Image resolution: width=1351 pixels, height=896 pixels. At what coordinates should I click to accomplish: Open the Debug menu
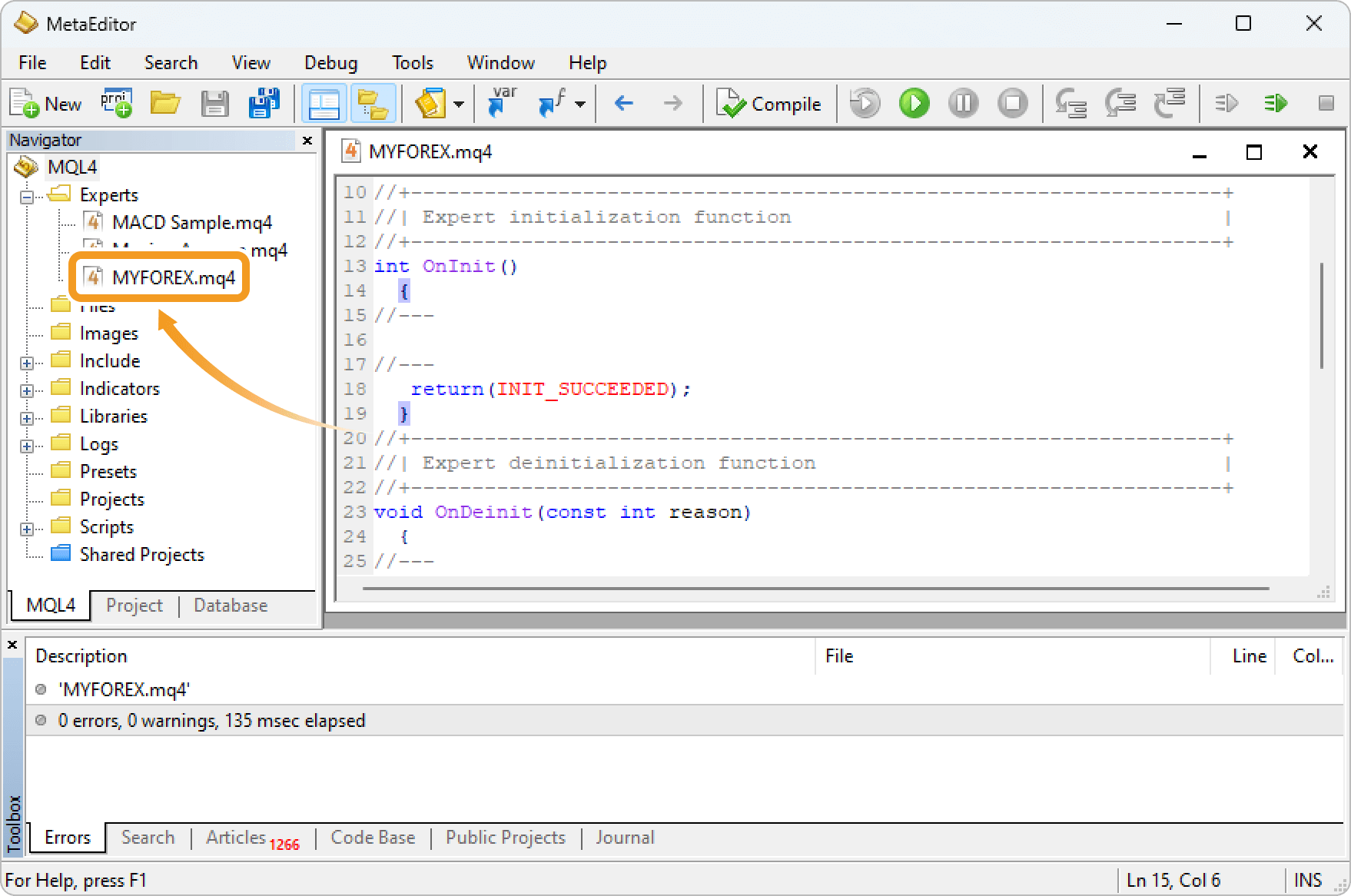point(330,63)
